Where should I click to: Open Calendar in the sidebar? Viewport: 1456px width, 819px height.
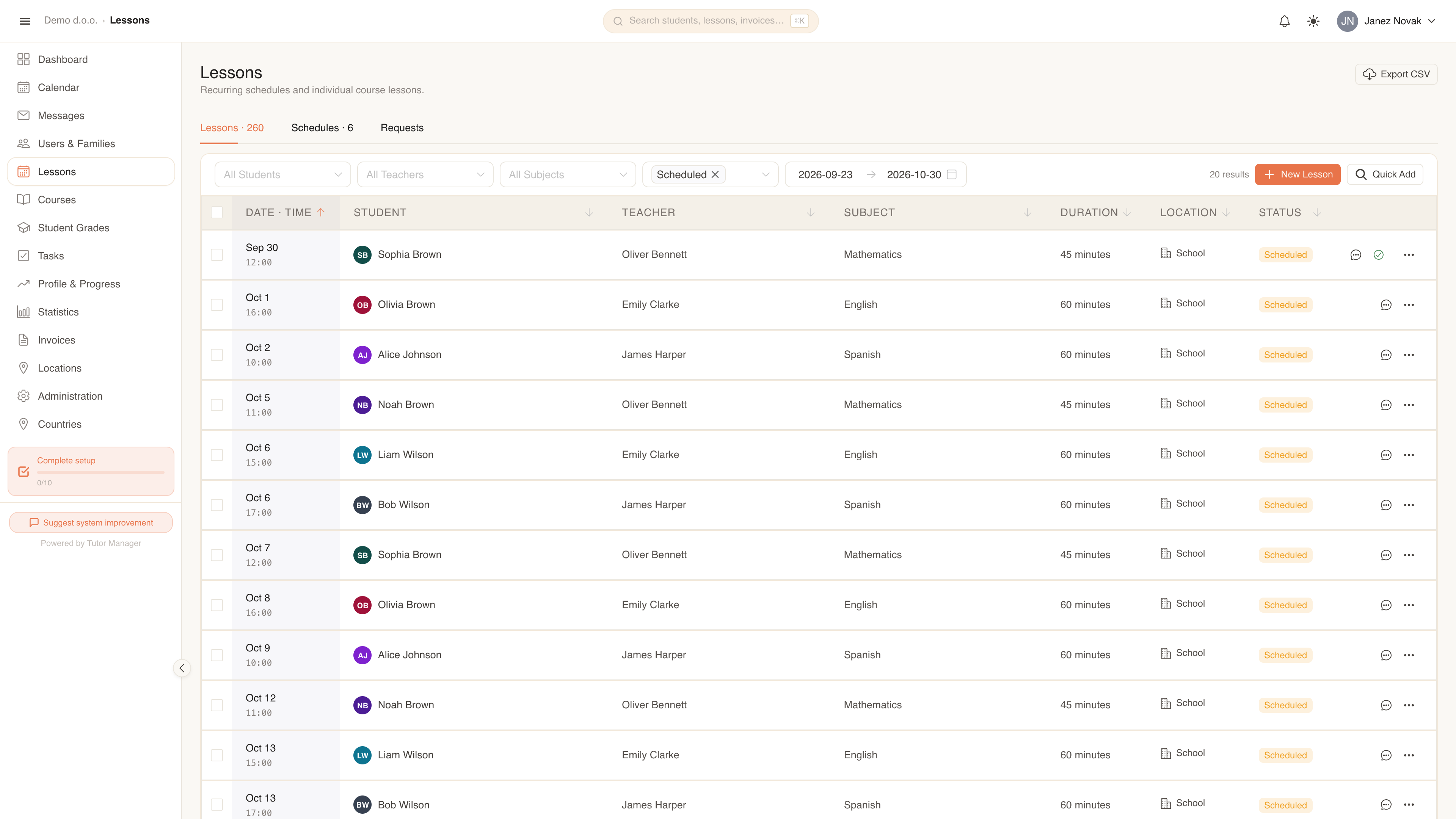[x=91, y=88]
